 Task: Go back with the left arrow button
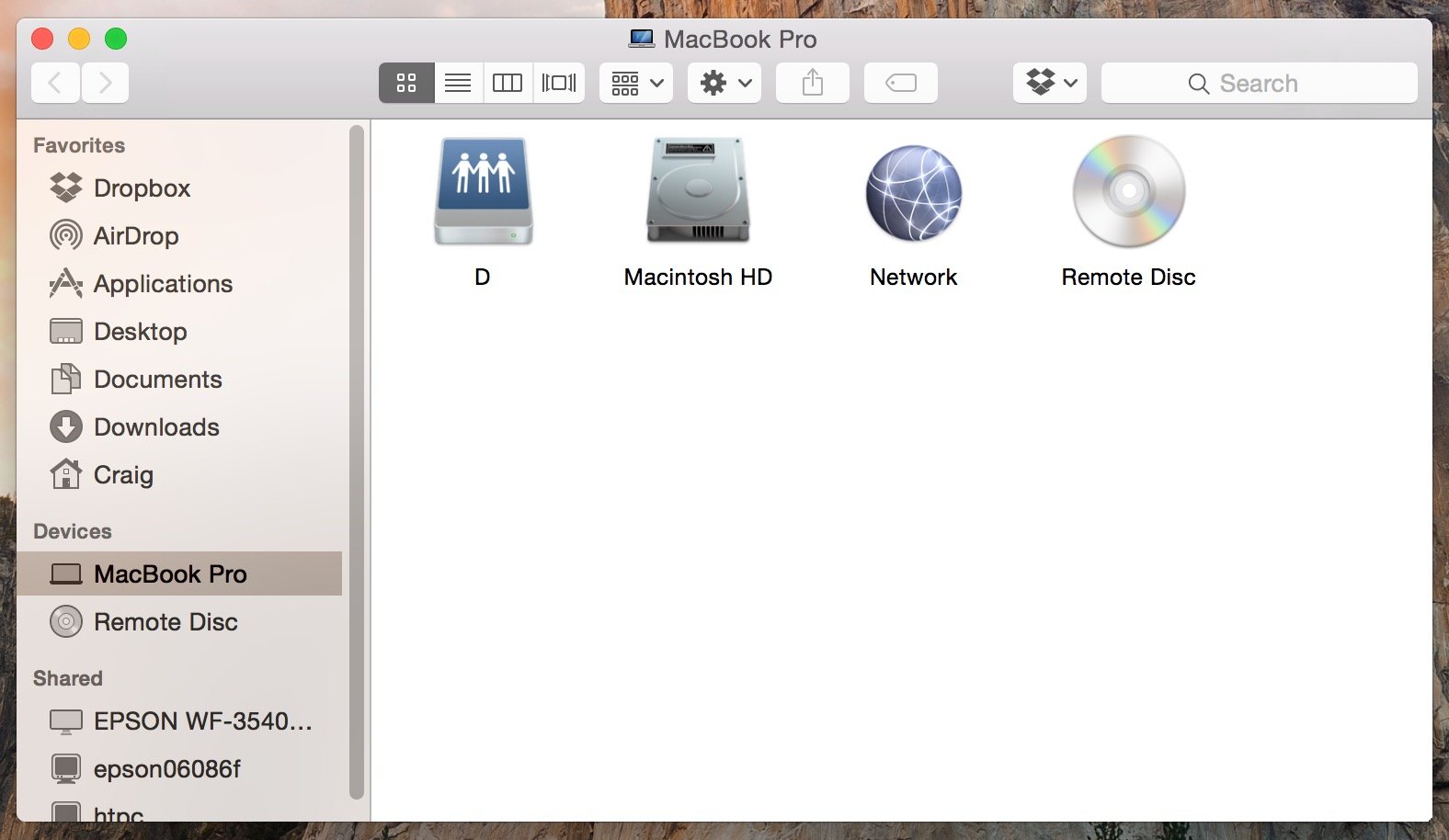pyautogui.click(x=55, y=83)
